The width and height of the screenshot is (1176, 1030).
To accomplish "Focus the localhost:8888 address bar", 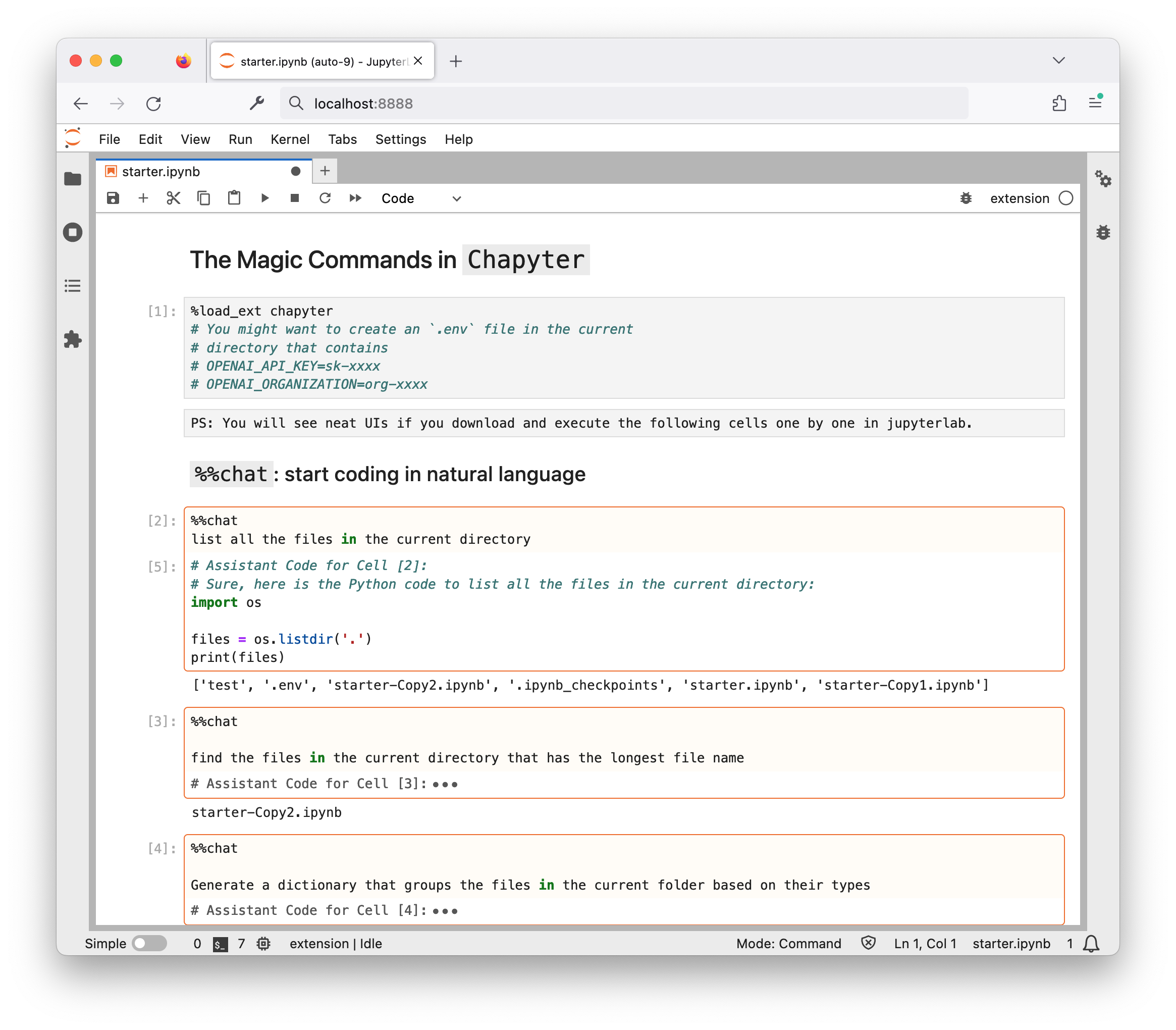I will 624,104.
